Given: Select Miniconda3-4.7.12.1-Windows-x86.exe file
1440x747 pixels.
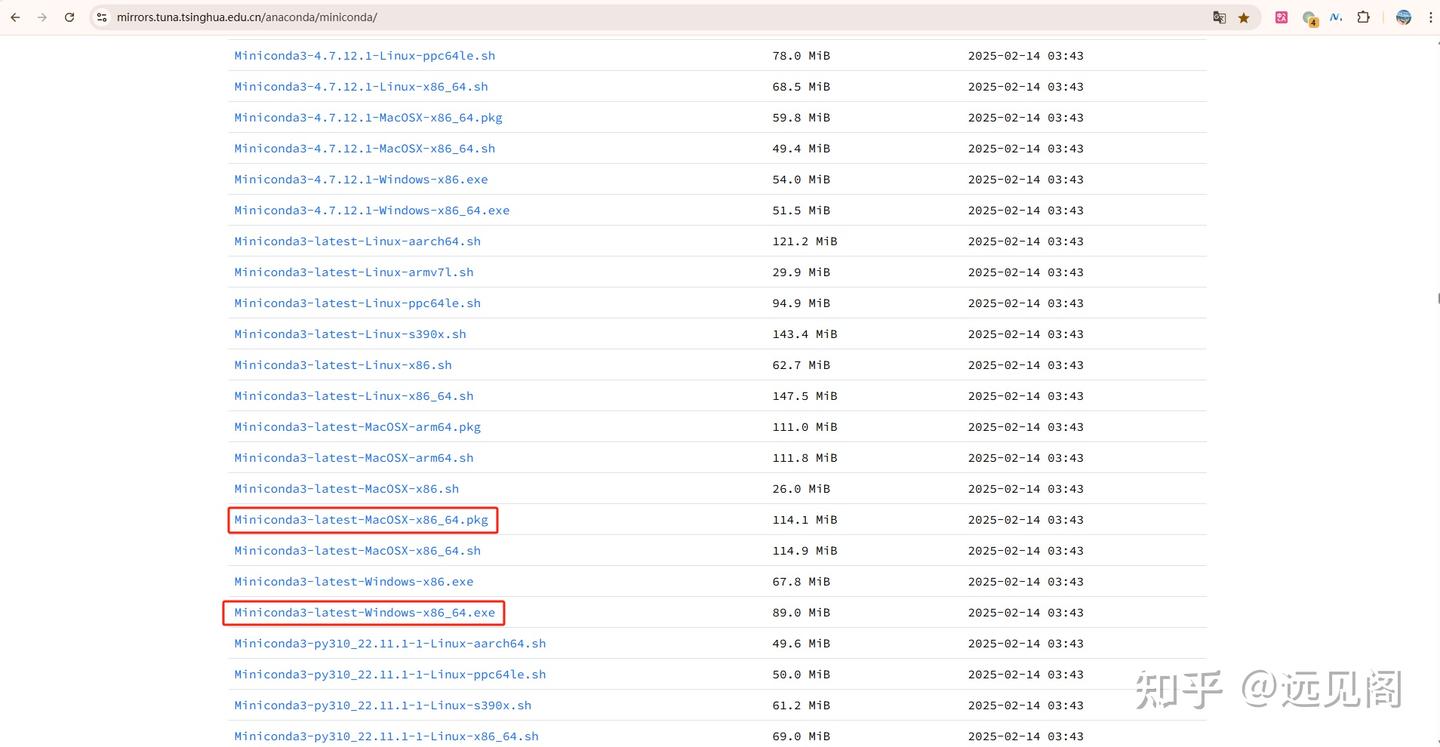Looking at the screenshot, I should [361, 179].
